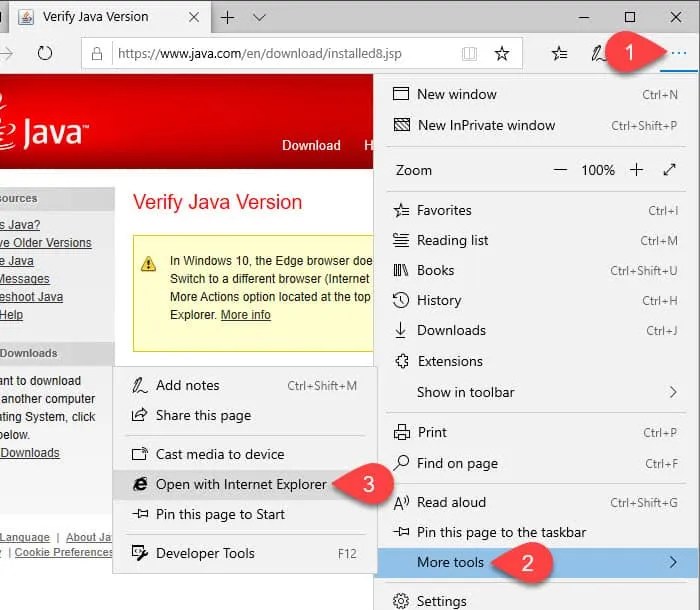The height and width of the screenshot is (610, 700).
Task: Follow the More info link
Action: (x=246, y=315)
